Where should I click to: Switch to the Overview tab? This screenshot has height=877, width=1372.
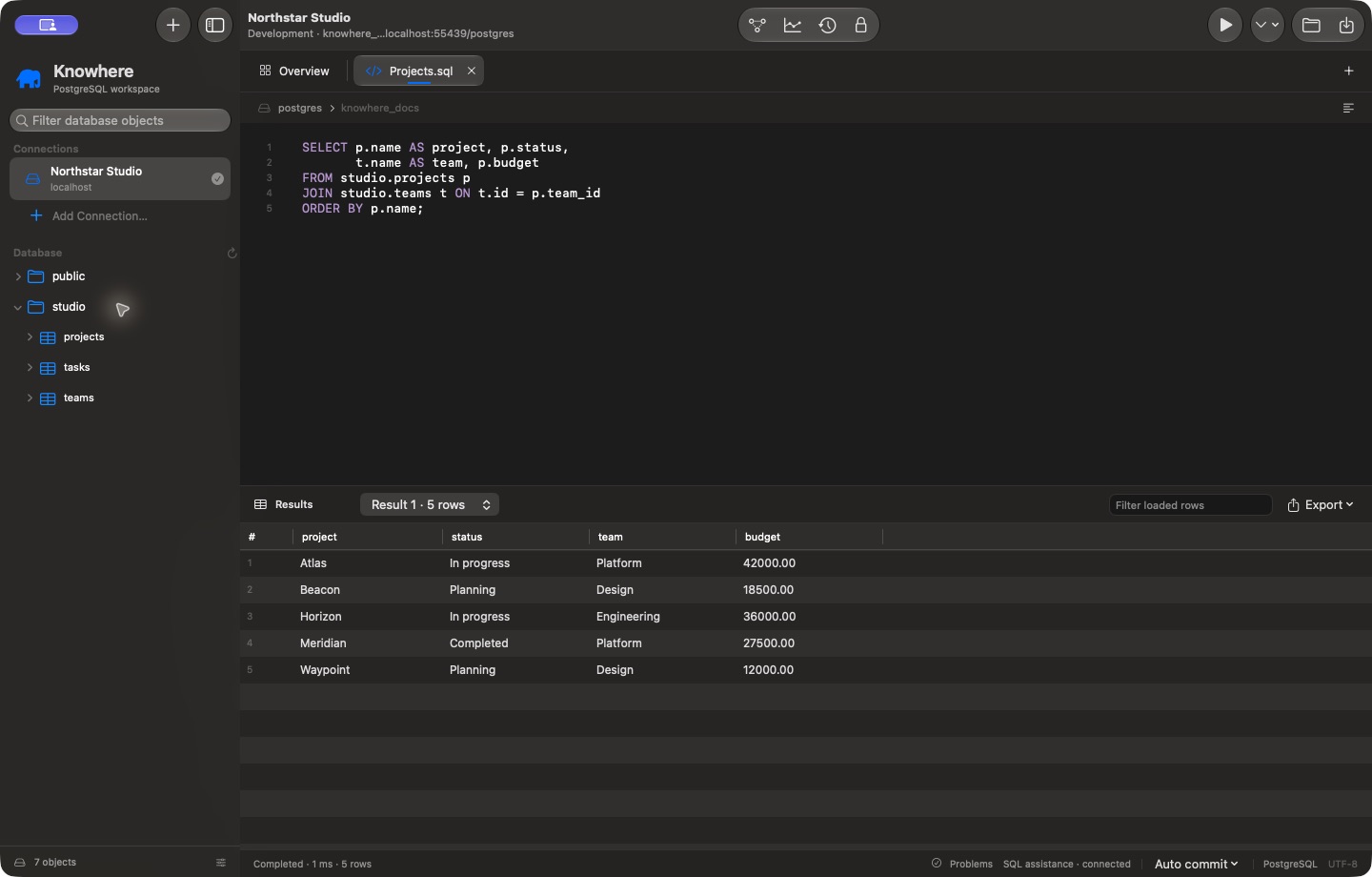tap(294, 71)
